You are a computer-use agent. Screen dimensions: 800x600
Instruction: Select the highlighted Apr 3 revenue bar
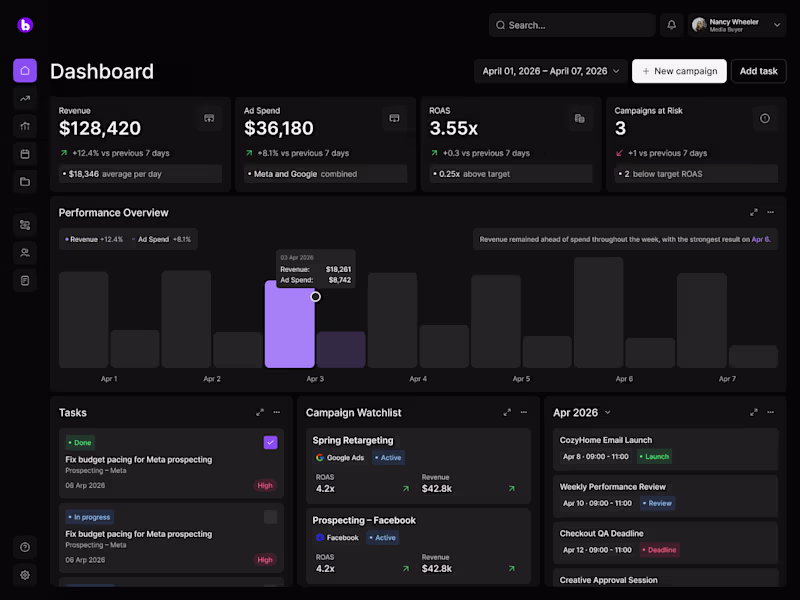(289, 324)
